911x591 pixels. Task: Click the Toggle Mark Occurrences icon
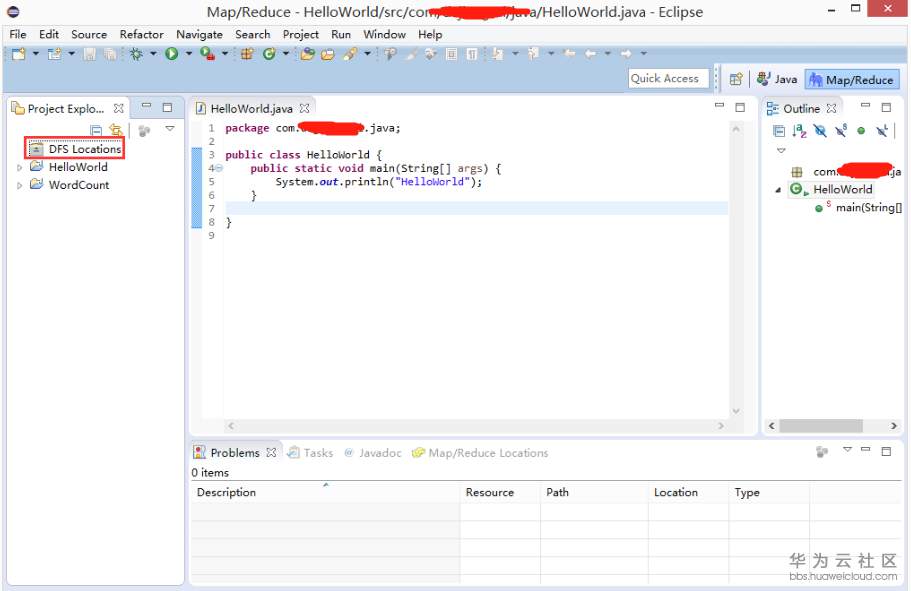411,54
